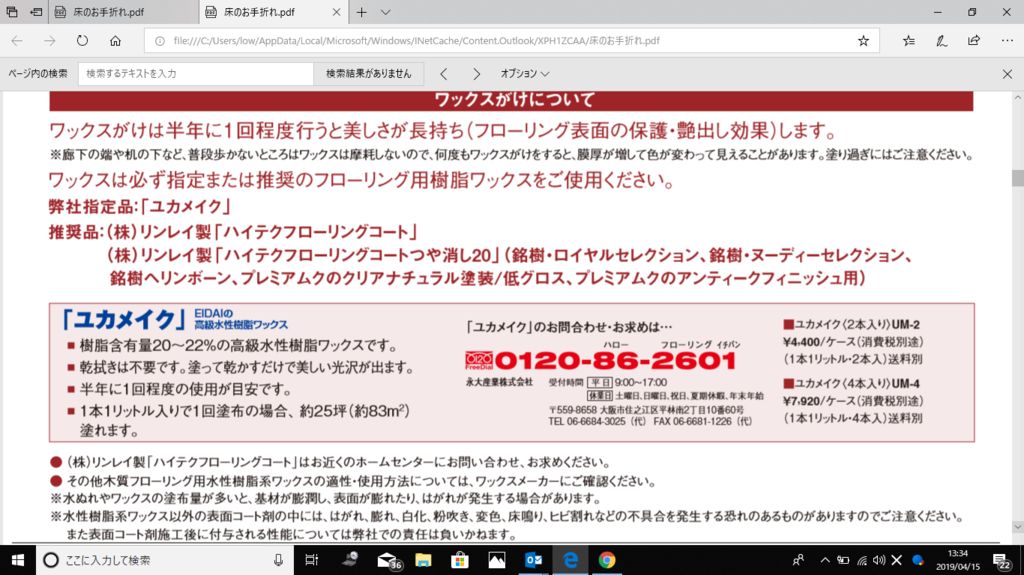Open the Windows Start menu

click(x=18, y=560)
